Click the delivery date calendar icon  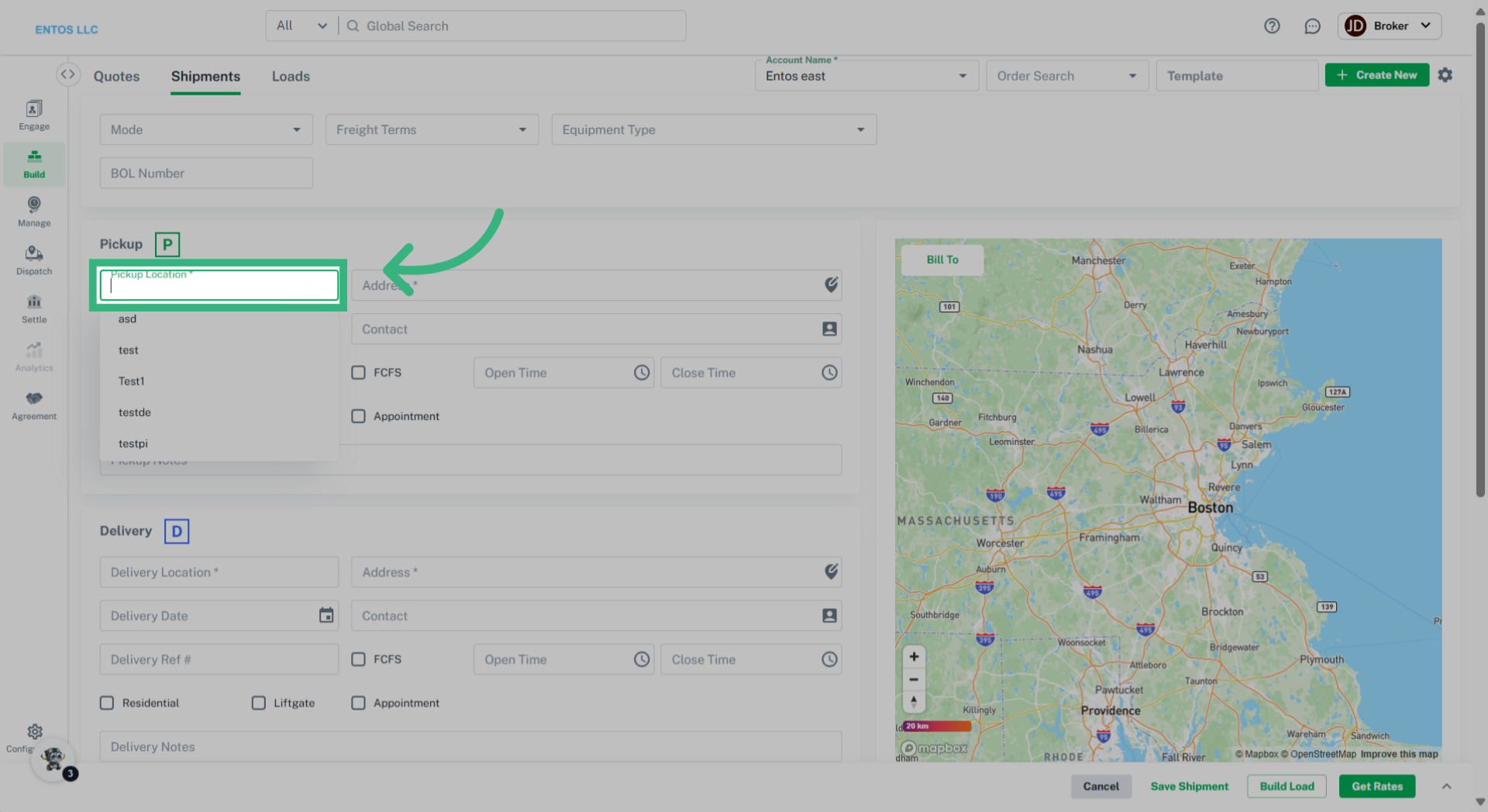(326, 615)
